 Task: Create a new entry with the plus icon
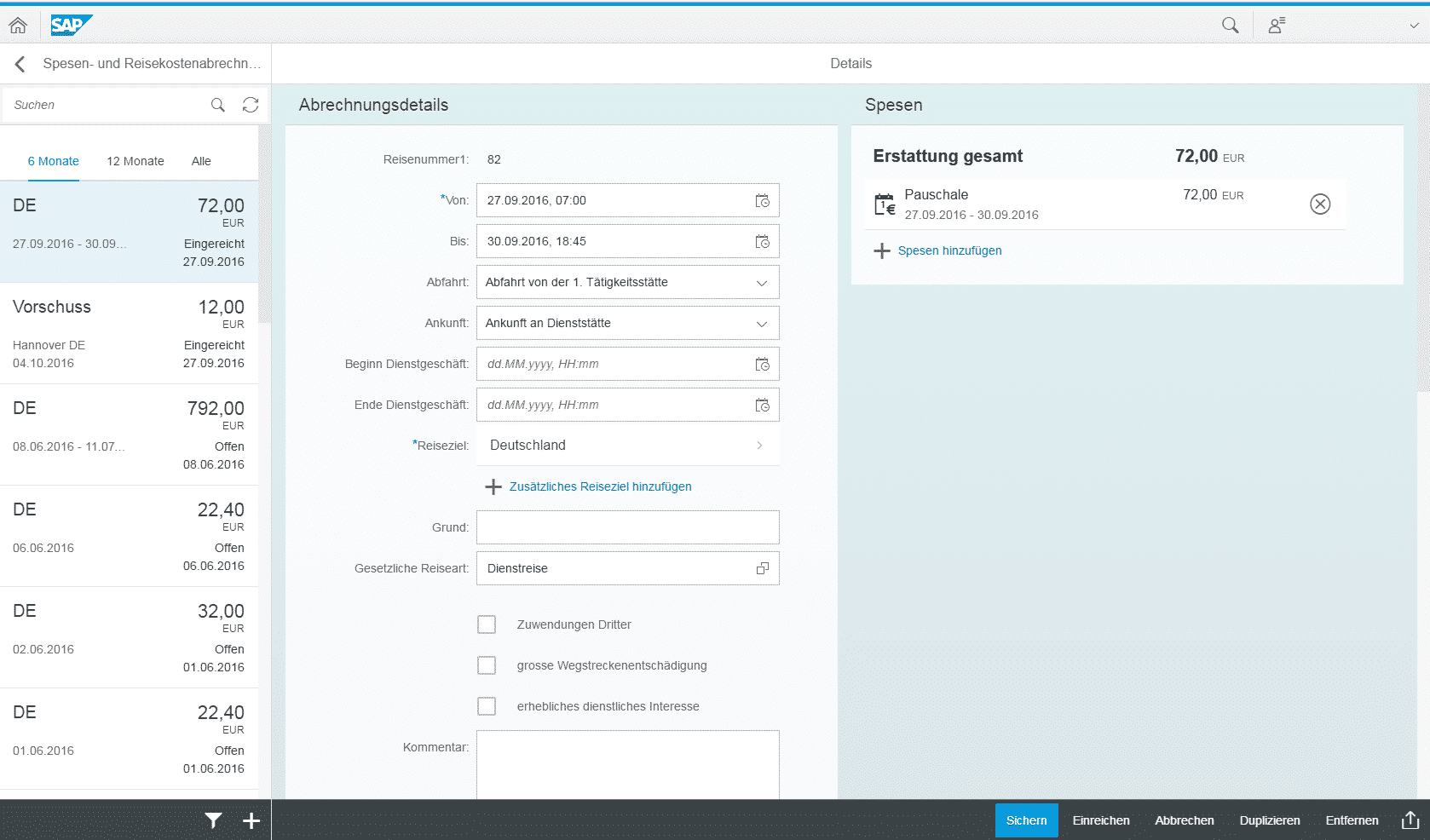(251, 820)
